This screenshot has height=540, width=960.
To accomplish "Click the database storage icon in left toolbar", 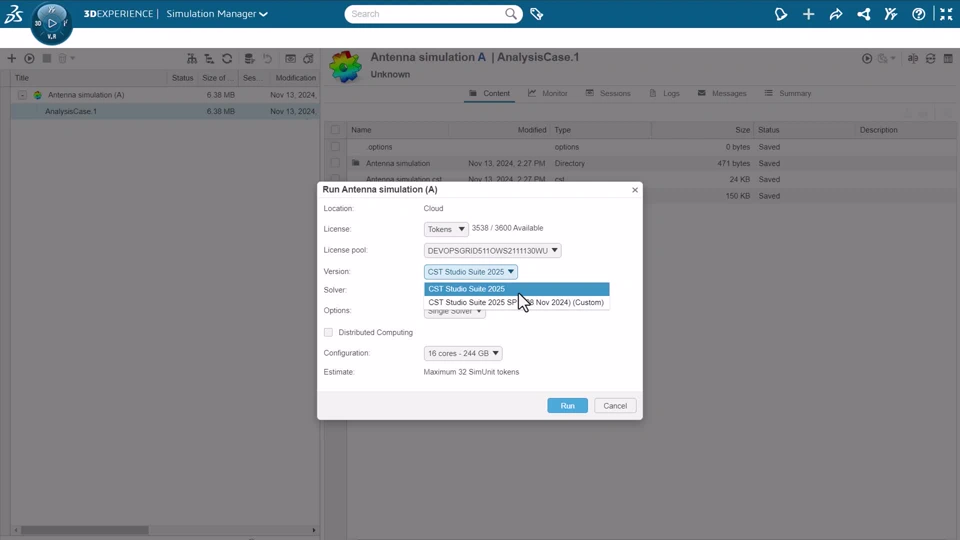I will click(249, 59).
